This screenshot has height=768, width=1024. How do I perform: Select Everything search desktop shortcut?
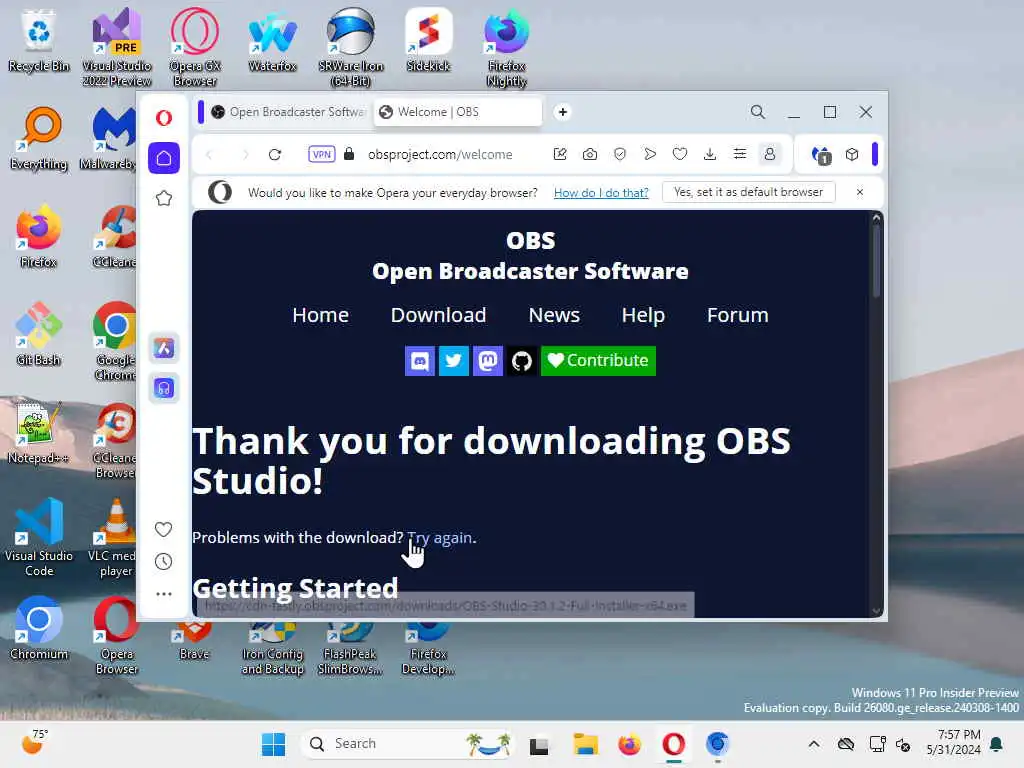39,139
